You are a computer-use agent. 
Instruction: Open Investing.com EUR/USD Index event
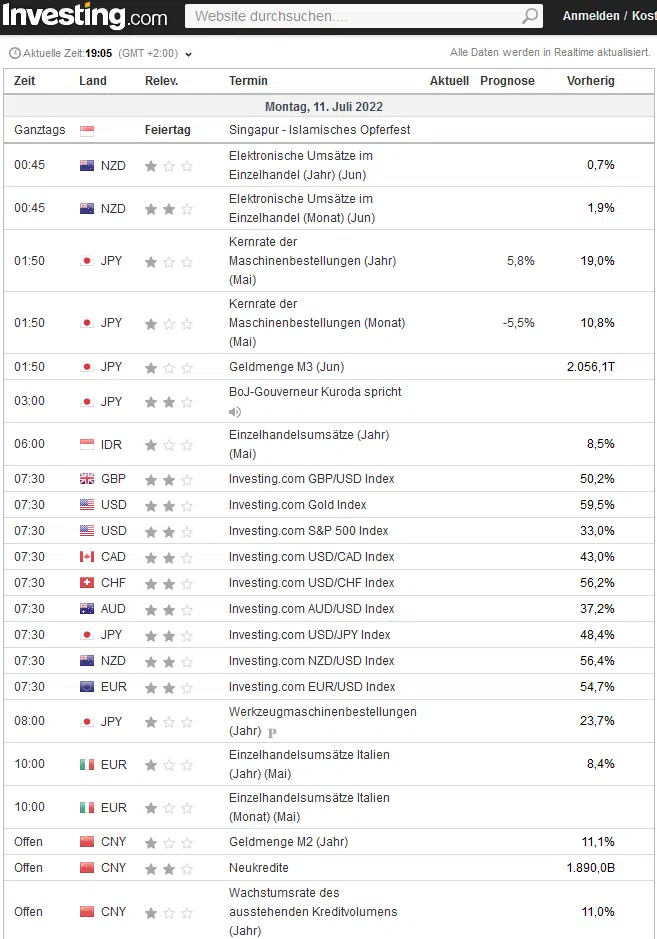tap(312, 687)
